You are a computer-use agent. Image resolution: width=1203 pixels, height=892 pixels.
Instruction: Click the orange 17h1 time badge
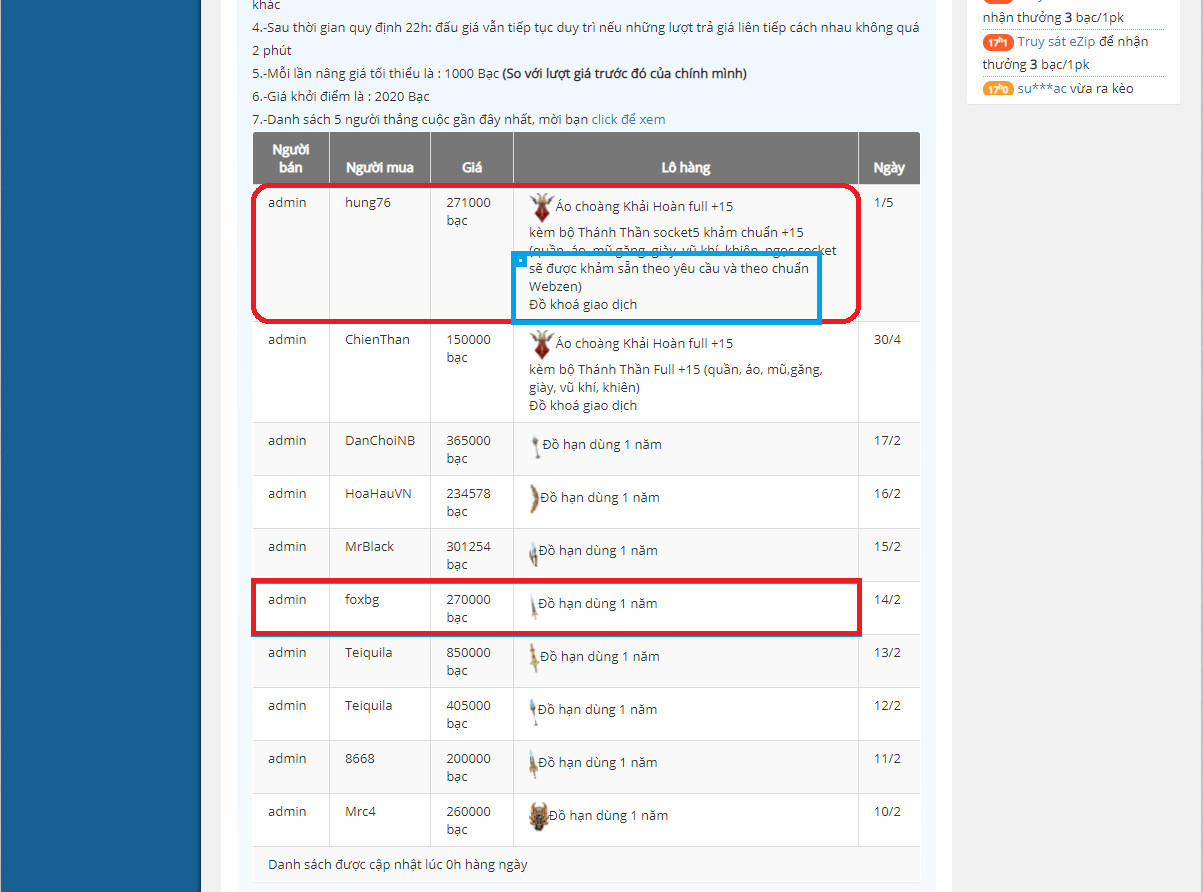tap(997, 43)
